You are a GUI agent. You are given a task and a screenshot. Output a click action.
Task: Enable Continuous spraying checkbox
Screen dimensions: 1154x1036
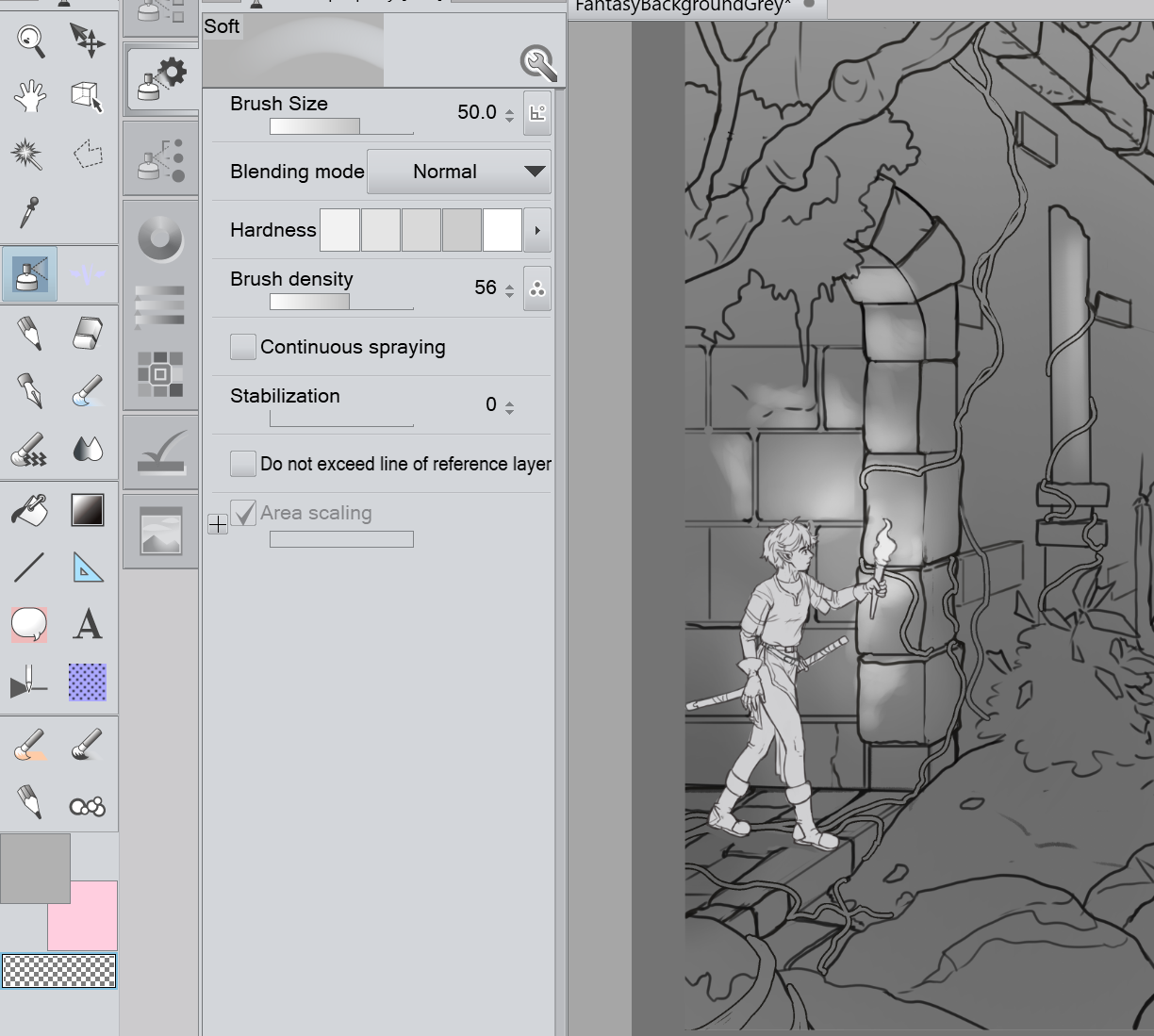pos(242,347)
